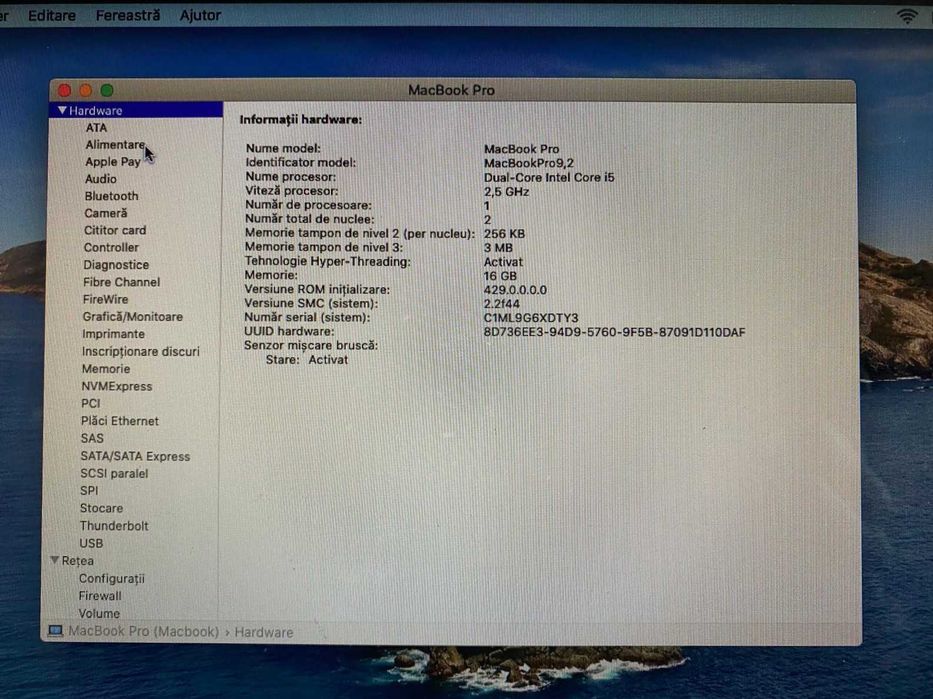Open the Fereastră menu
Viewport: 933px width, 699px height.
tap(128, 15)
